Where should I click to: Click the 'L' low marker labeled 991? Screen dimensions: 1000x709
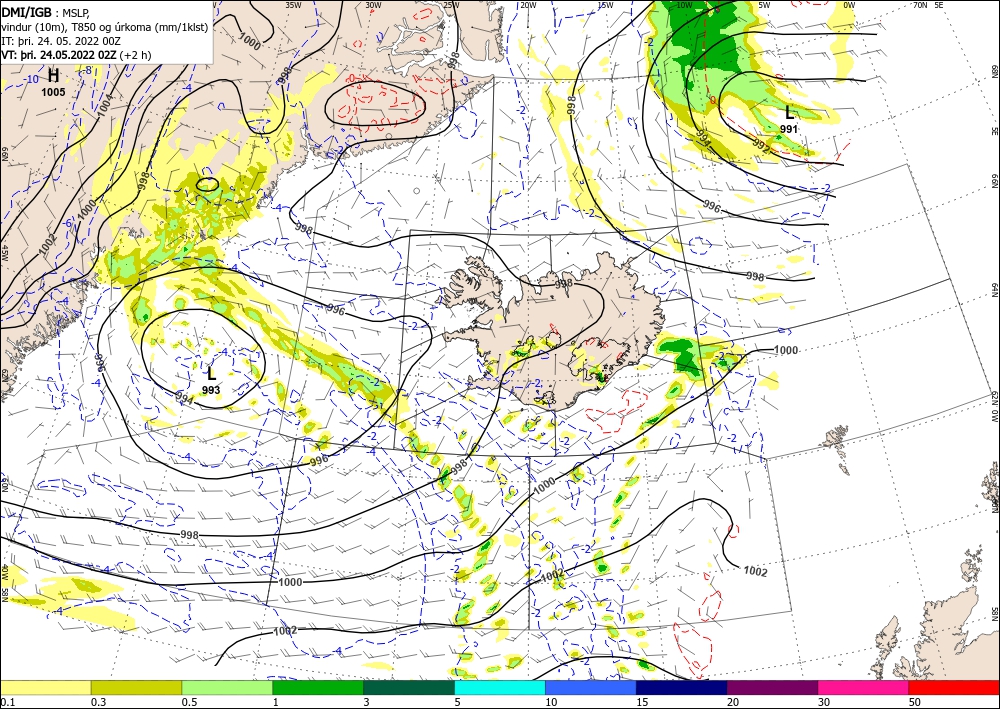coord(789,113)
